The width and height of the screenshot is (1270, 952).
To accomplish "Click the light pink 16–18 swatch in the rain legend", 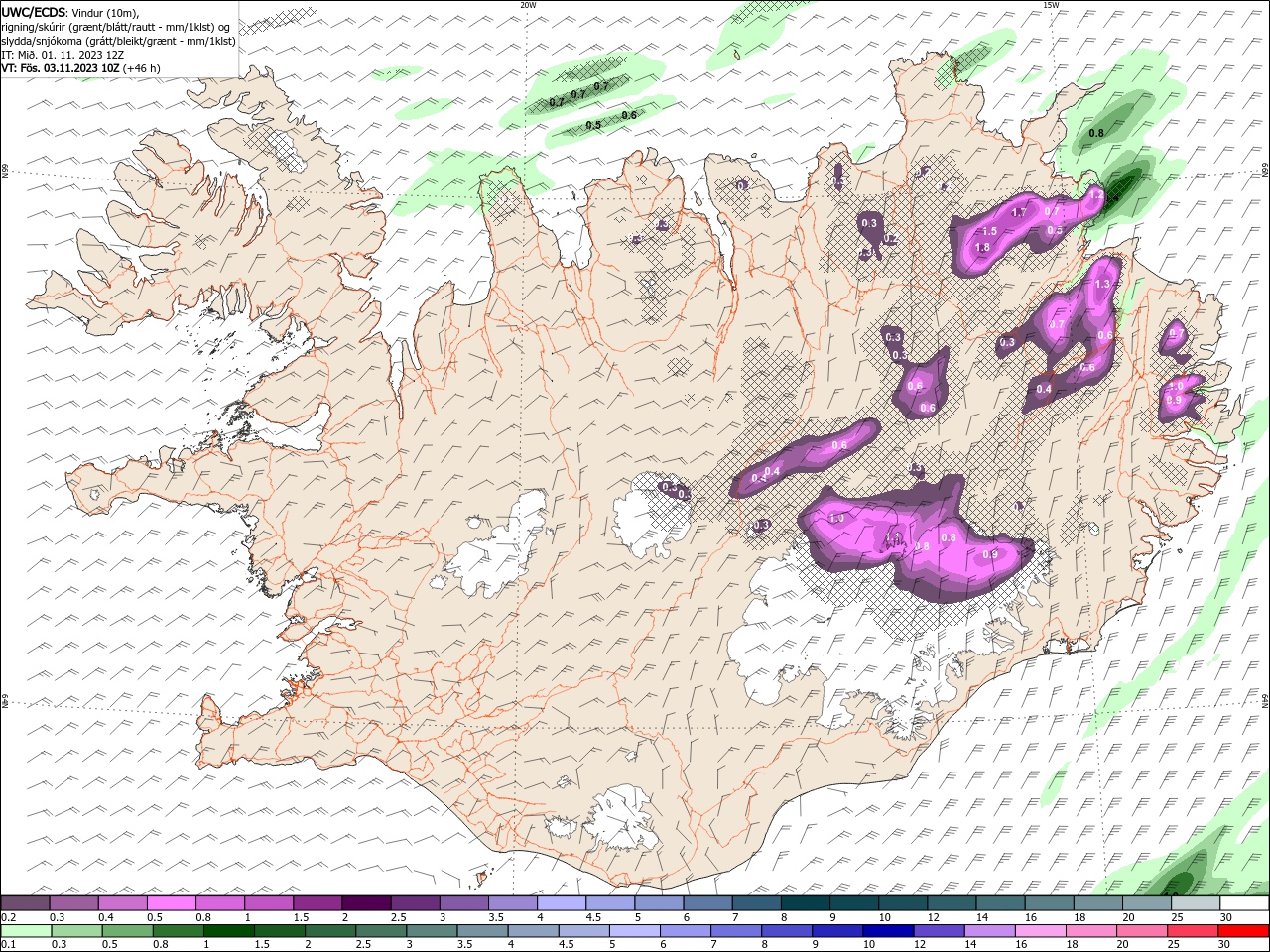I will [x=1041, y=931].
